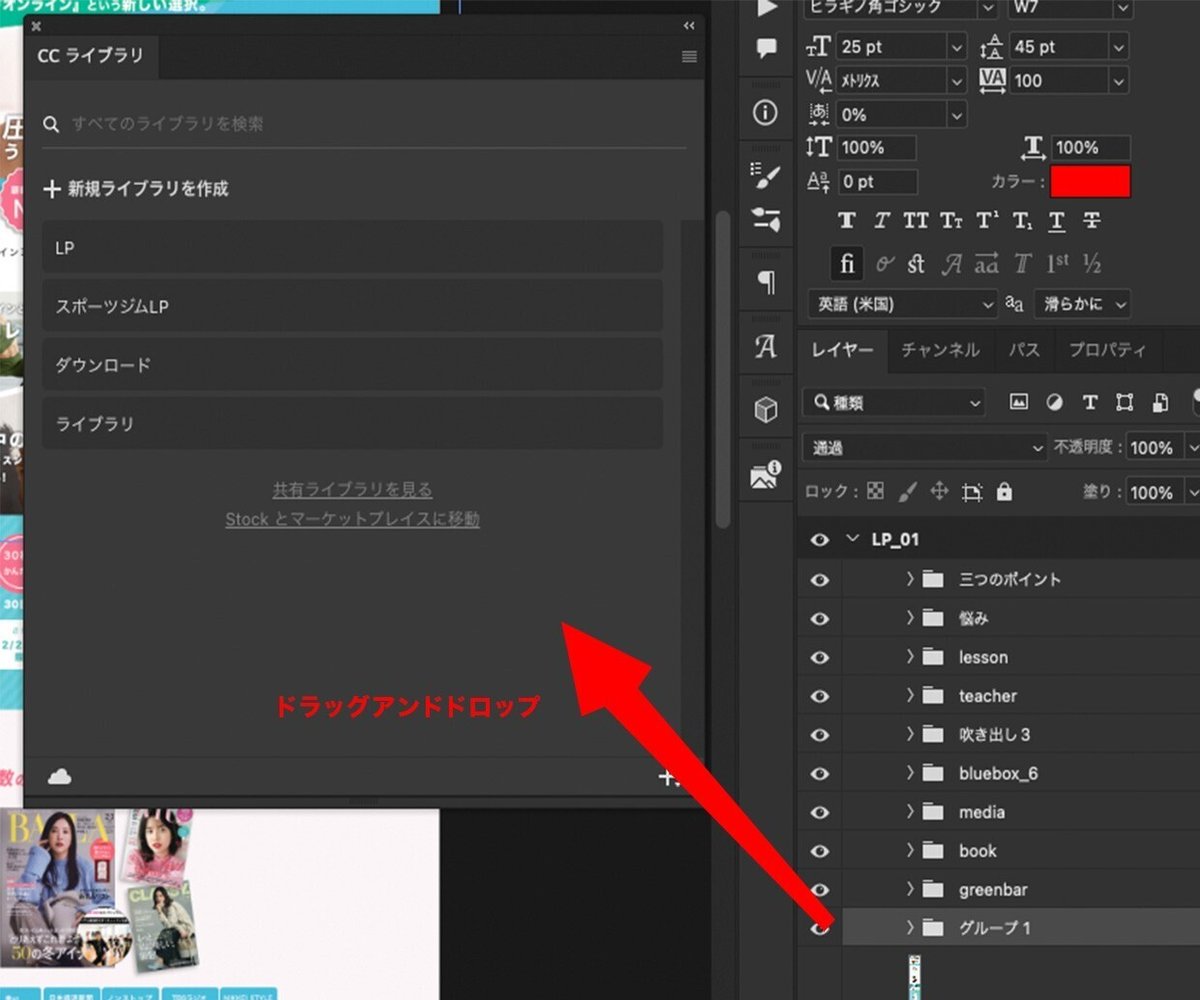Lock transparent pixels checkerboard icon
This screenshot has height=1000, width=1200.
[876, 491]
